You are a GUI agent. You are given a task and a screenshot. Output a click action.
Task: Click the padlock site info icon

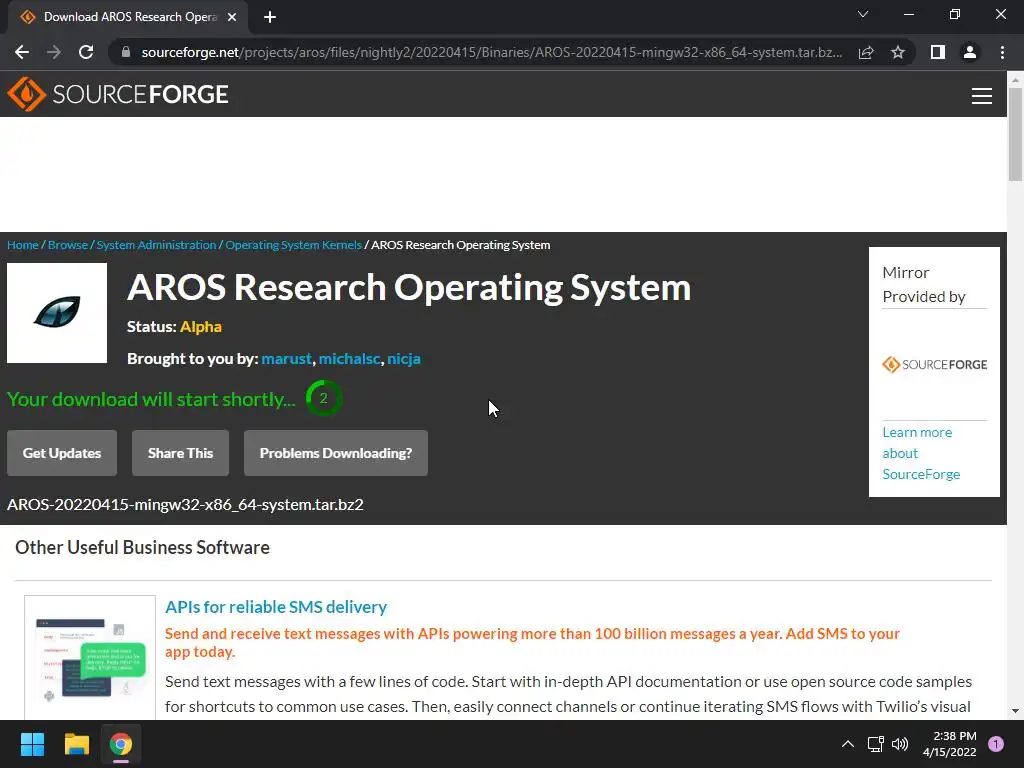[x=126, y=52]
